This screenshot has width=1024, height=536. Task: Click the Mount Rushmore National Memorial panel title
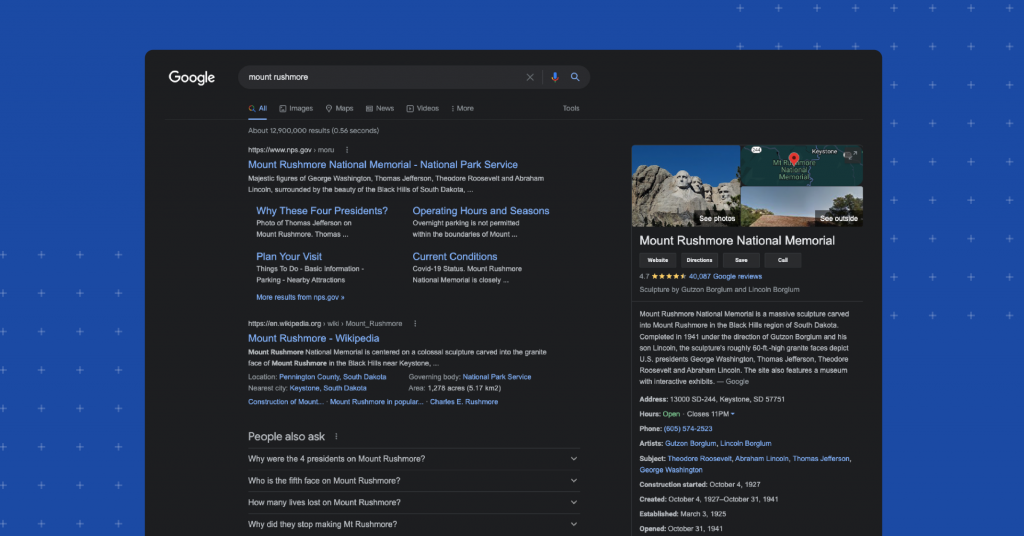737,241
